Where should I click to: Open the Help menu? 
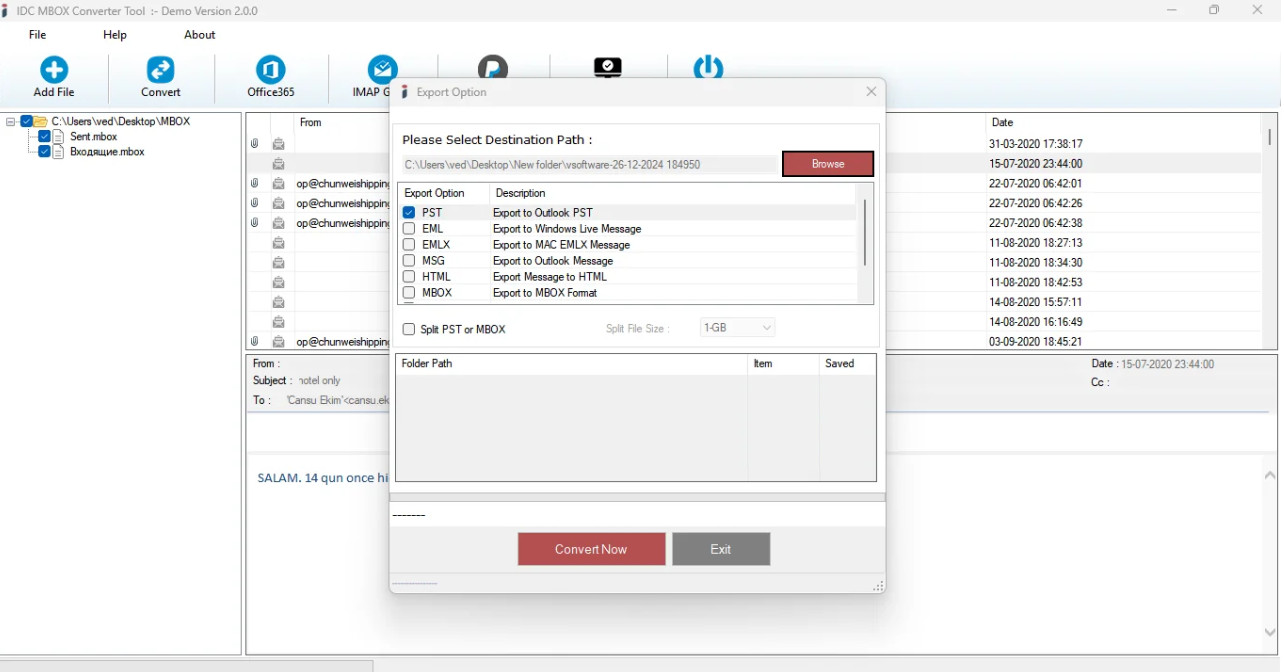(x=115, y=35)
